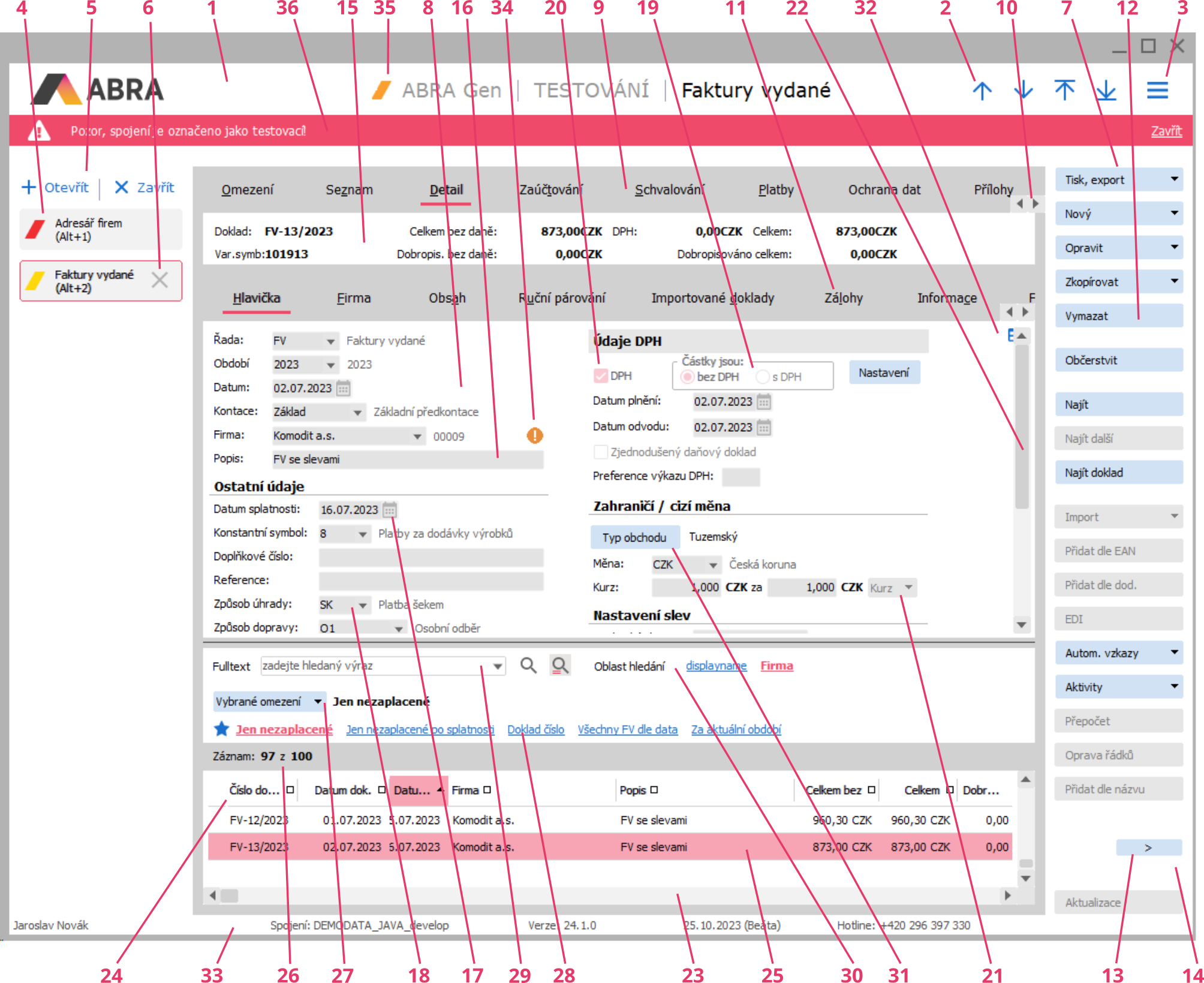Open the Způsob úhrady dropdown
Viewport: 1204px width, 983px height.
(x=362, y=605)
